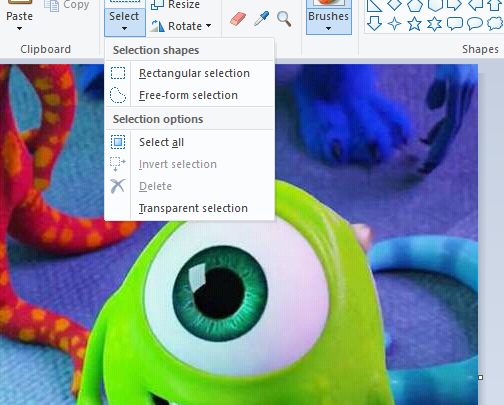Select the Eraser tool
This screenshot has height=405, width=504.
238,19
